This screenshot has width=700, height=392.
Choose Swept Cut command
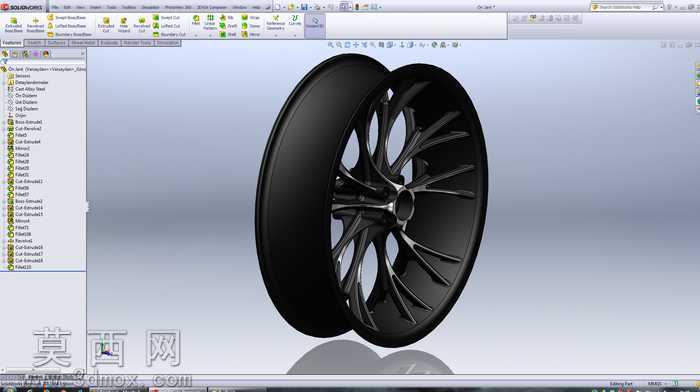(166, 17)
